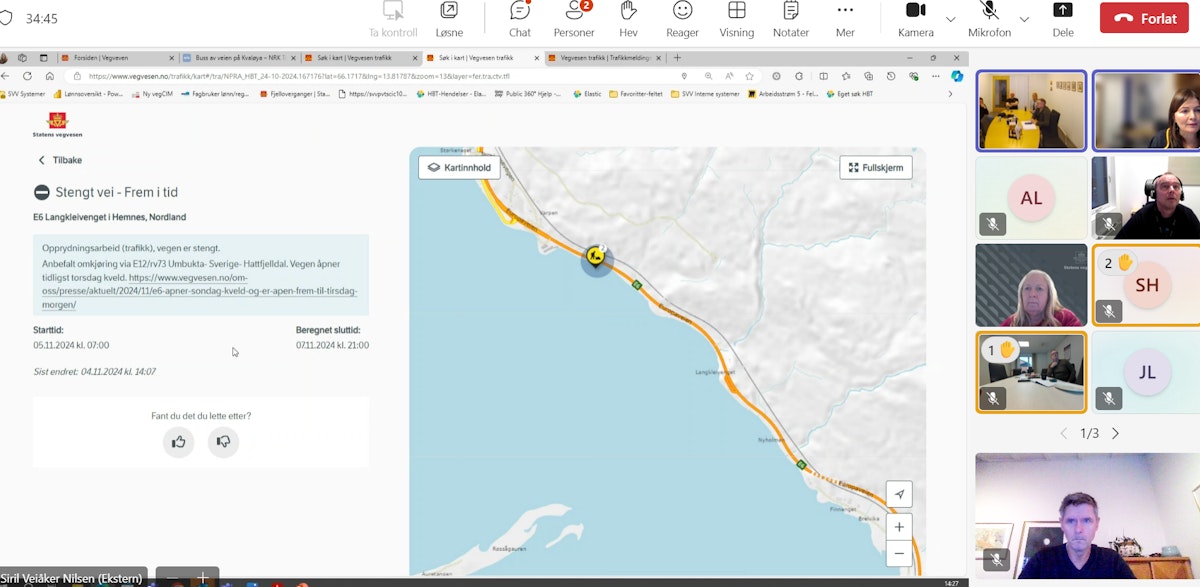Image resolution: width=1200 pixels, height=587 pixels.
Task: Open the Personer participants list
Action: (574, 18)
